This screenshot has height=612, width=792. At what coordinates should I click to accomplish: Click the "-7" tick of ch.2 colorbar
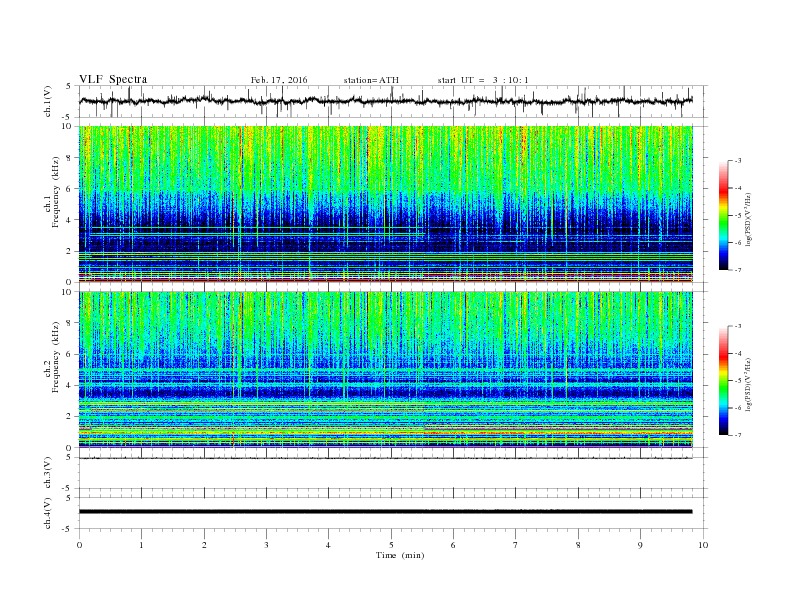click(x=738, y=435)
